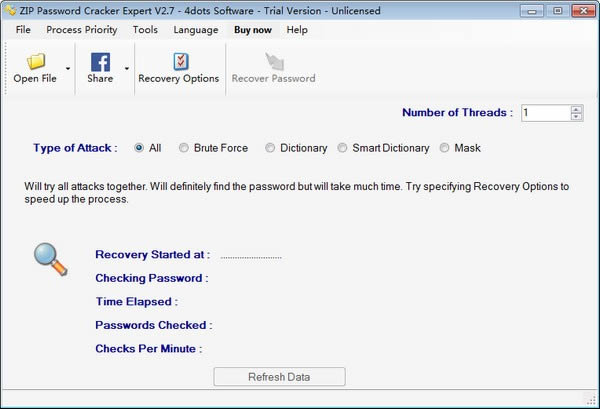The height and width of the screenshot is (409, 600).
Task: Open the Language menu
Action: pyautogui.click(x=195, y=30)
